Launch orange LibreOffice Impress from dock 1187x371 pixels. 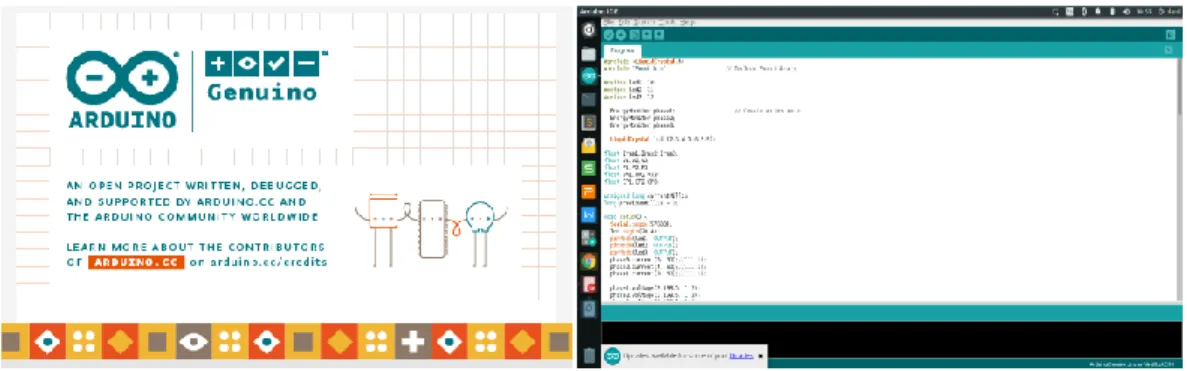tap(588, 192)
